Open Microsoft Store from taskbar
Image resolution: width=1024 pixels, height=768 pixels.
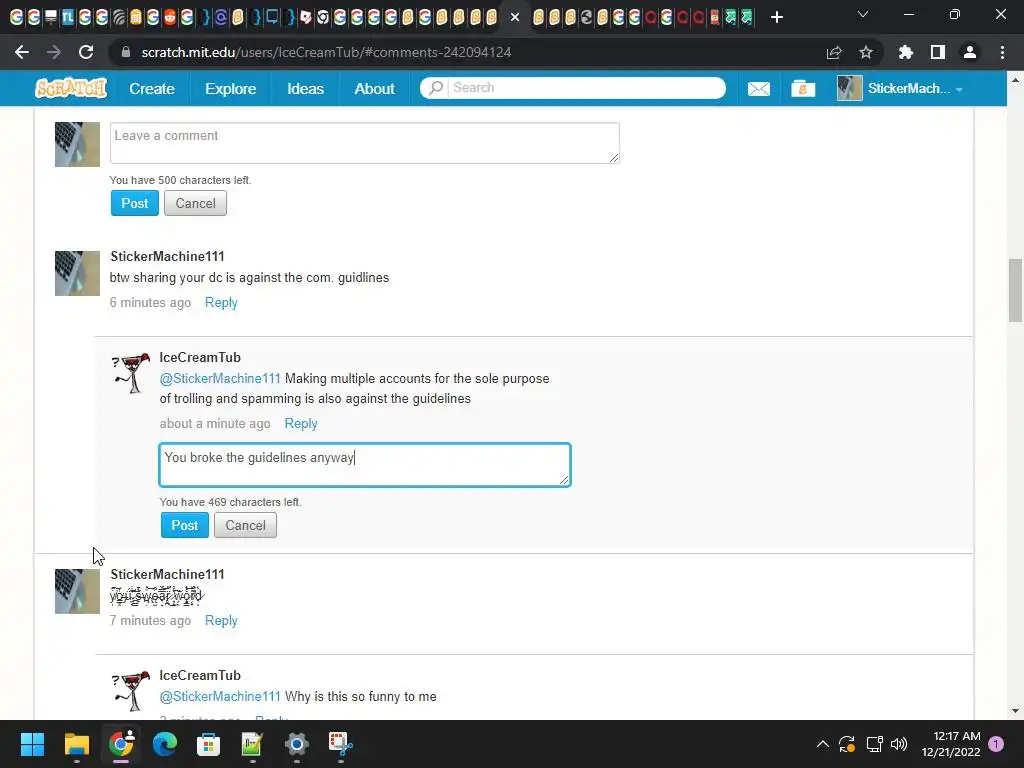(208, 744)
